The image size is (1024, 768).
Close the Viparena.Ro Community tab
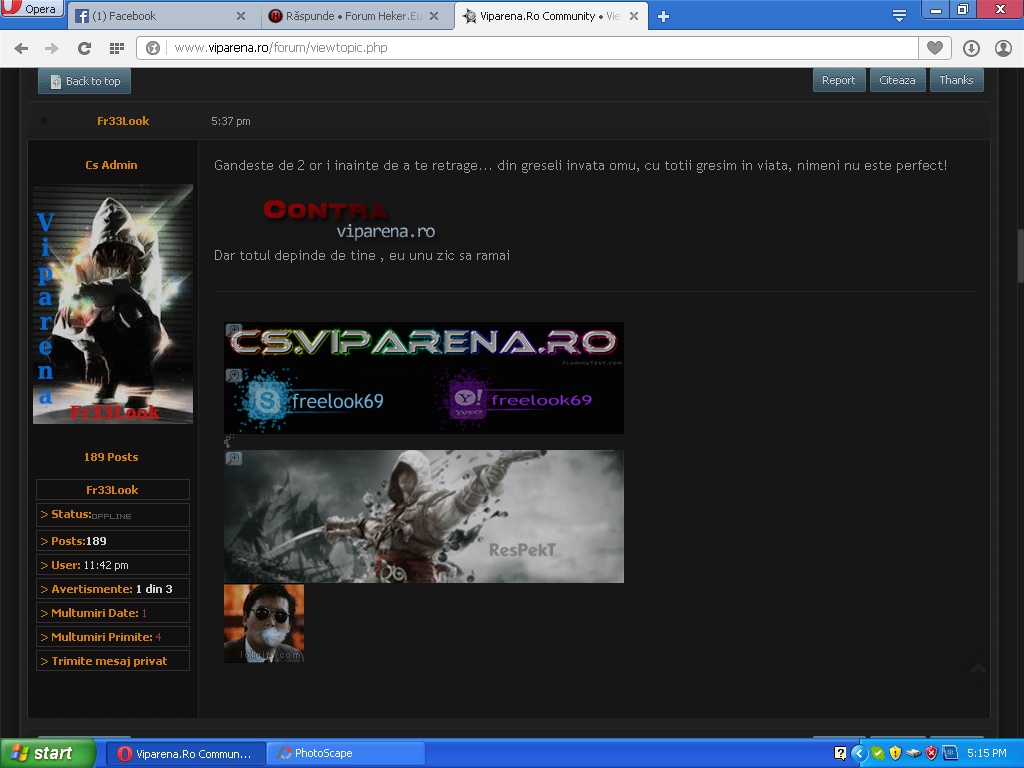click(x=633, y=16)
